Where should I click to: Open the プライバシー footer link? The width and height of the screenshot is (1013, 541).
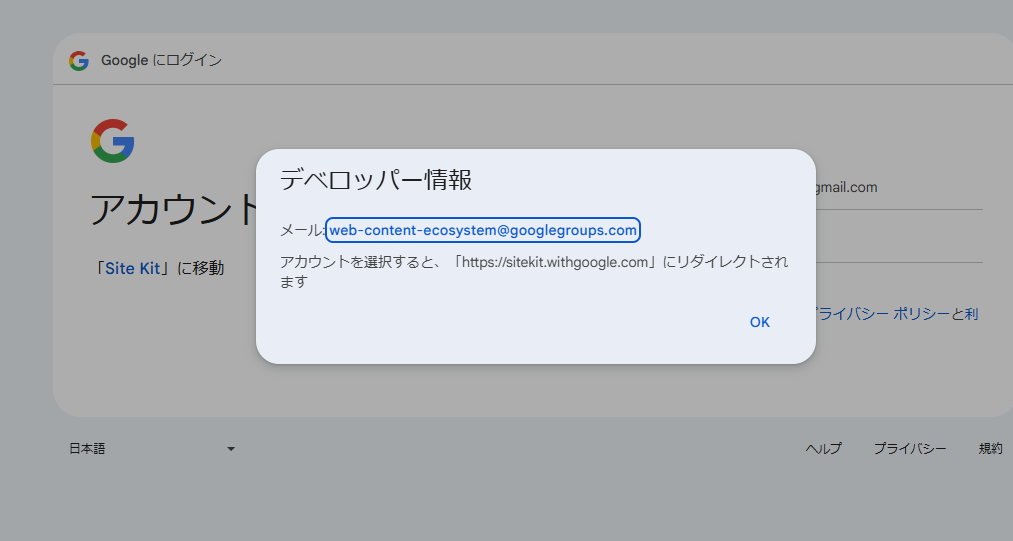[x=909, y=449]
